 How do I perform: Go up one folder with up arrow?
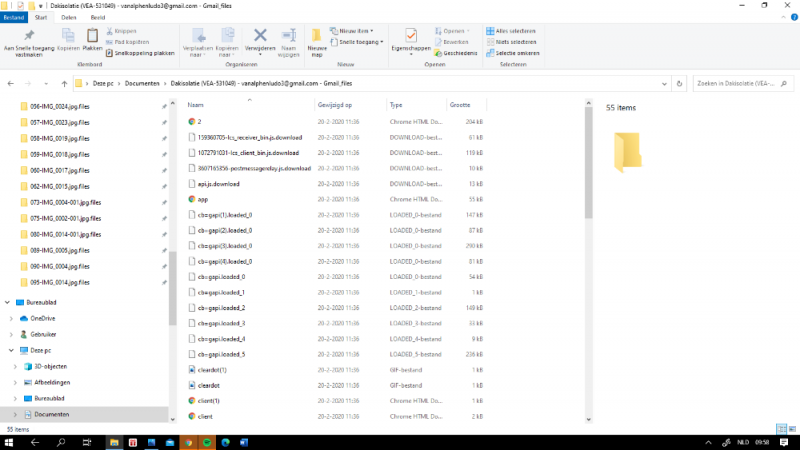64,84
